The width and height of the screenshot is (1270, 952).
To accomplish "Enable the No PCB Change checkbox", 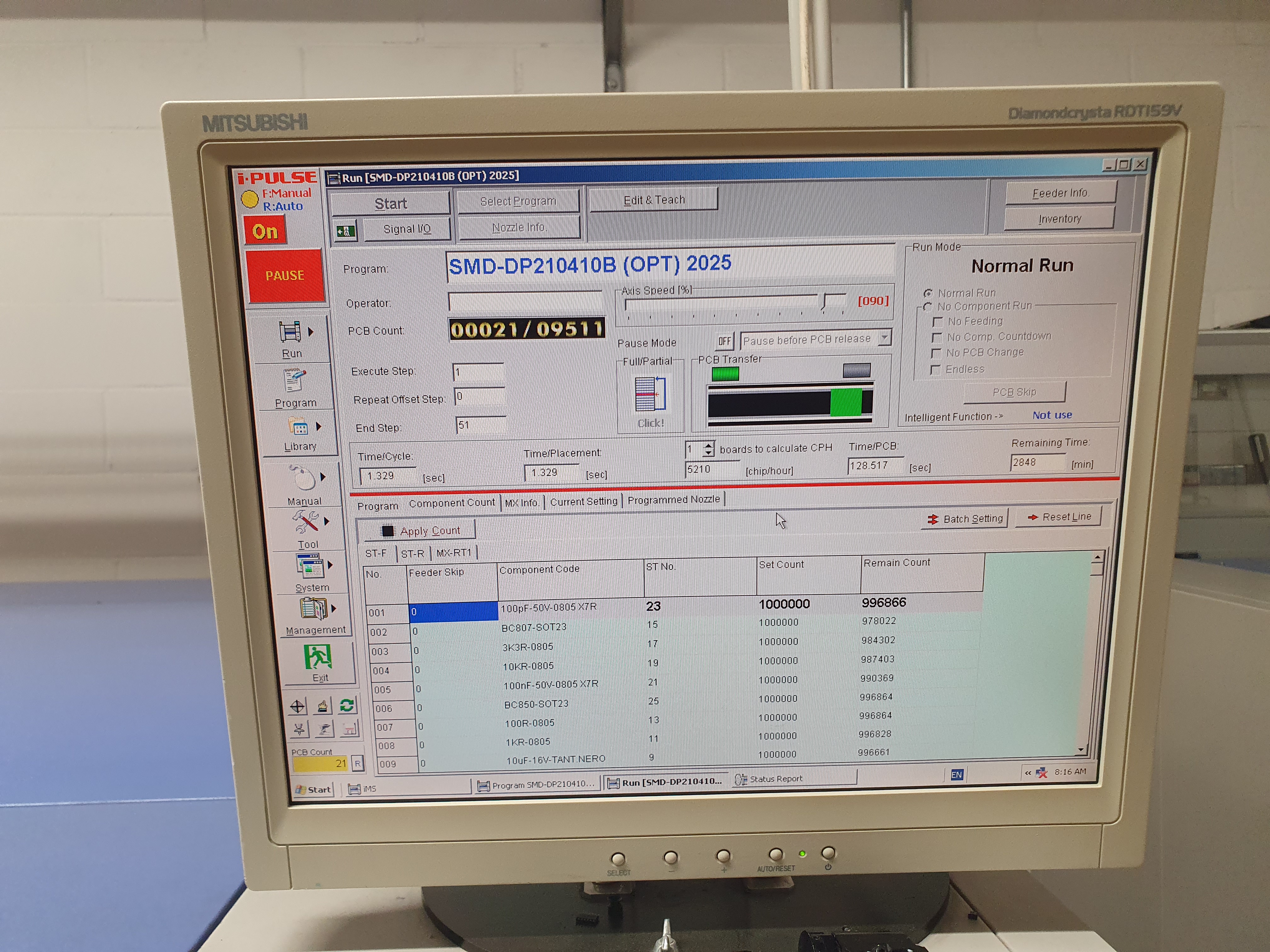I will click(936, 354).
